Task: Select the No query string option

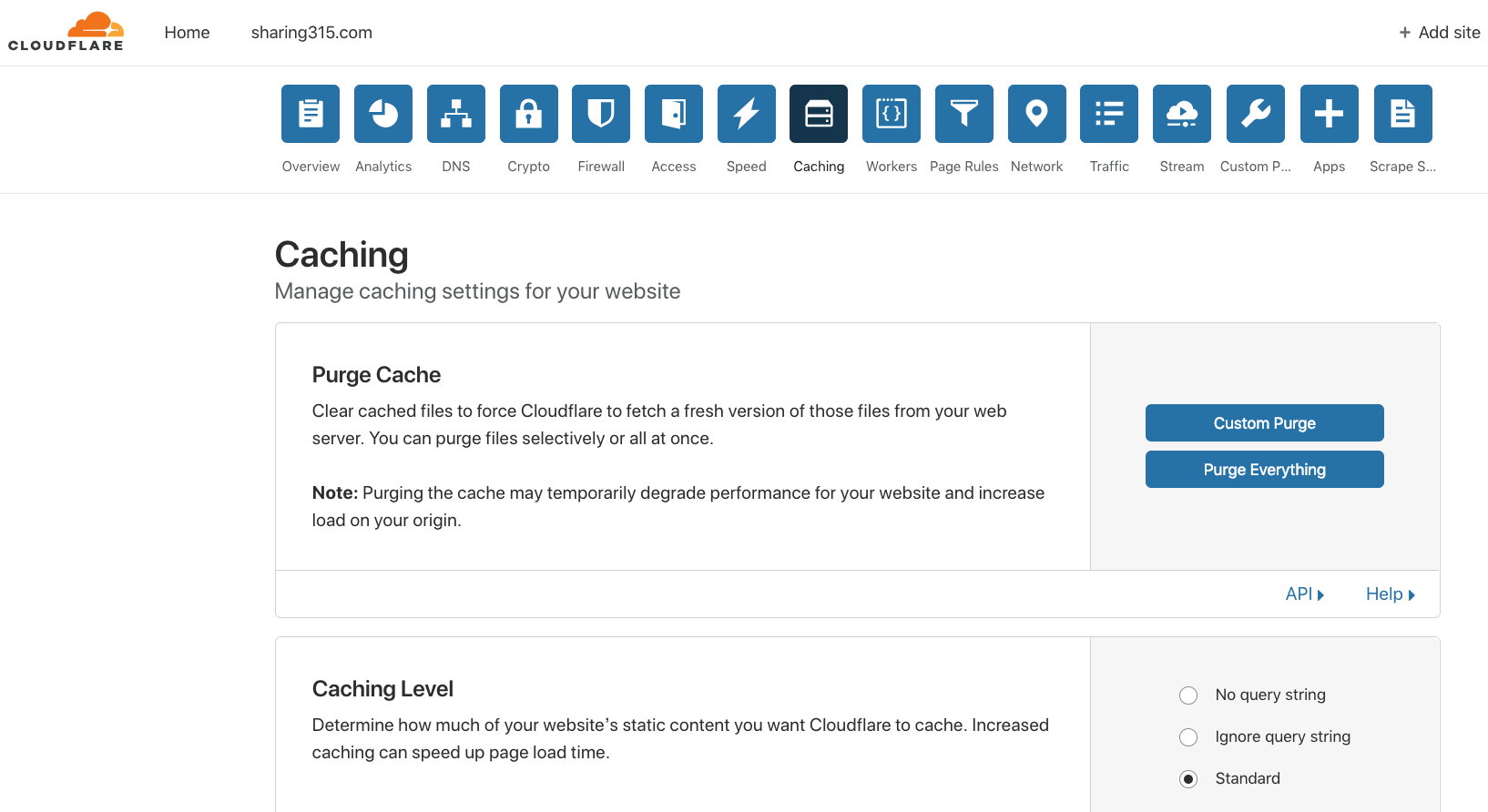Action: point(1188,695)
